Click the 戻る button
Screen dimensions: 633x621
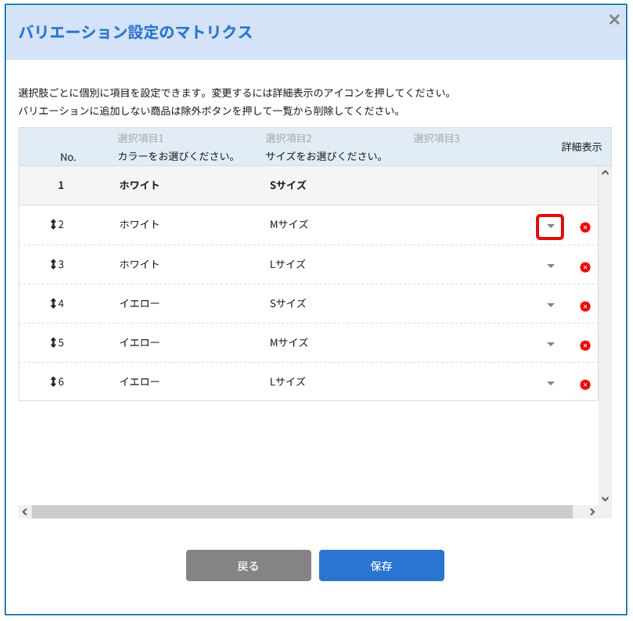tap(248, 565)
